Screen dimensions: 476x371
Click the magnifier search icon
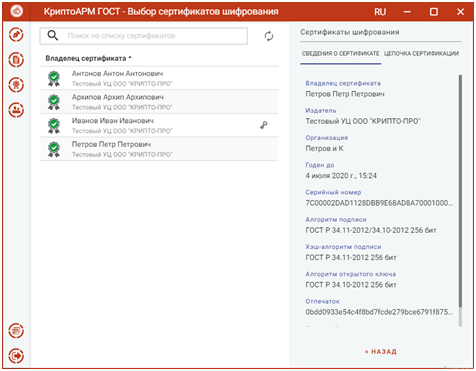(53, 35)
